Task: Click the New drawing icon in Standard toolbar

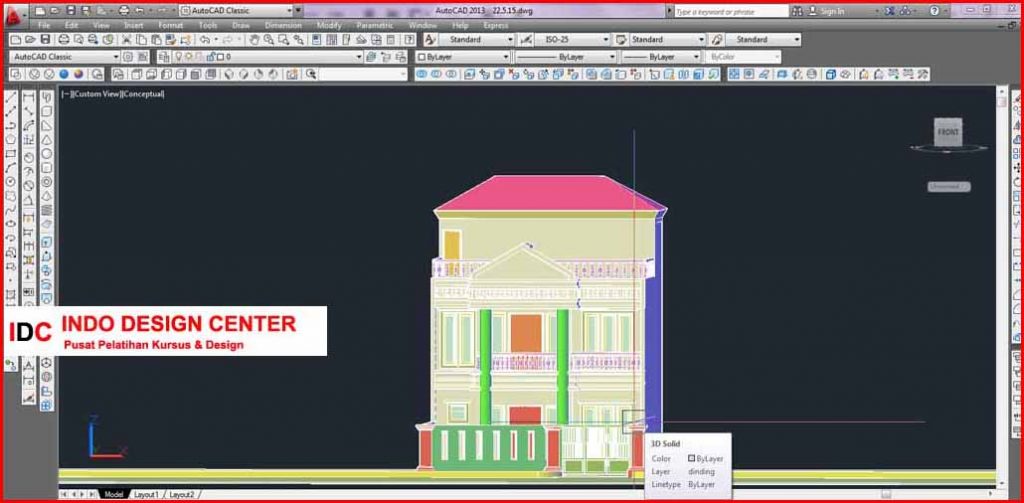Action: point(14,40)
